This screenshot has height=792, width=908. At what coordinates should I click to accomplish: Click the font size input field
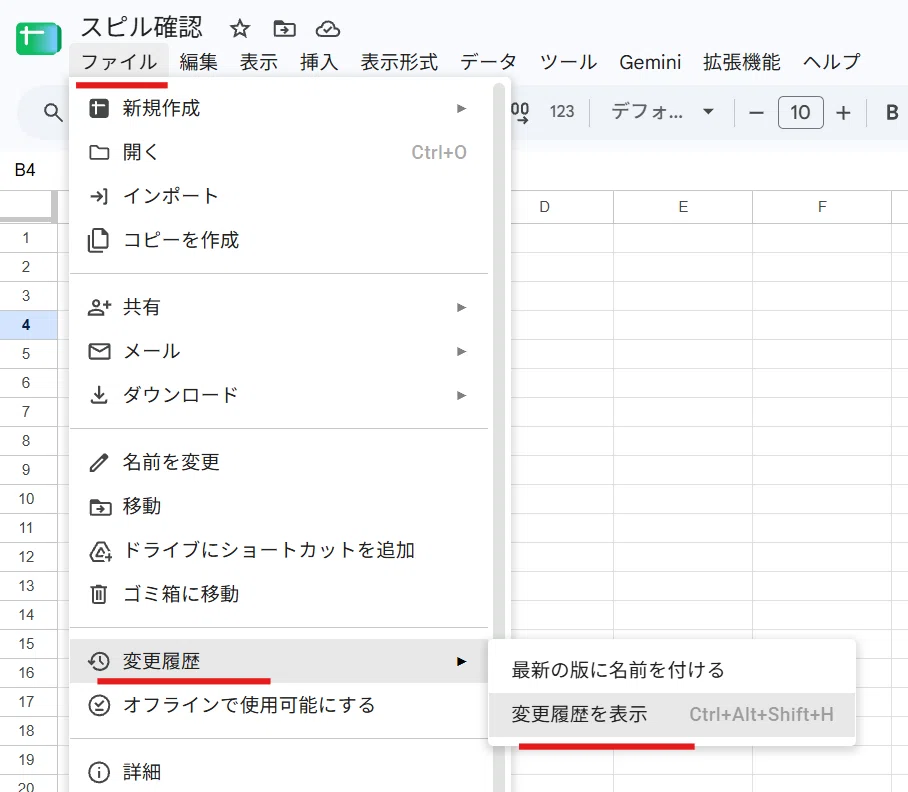point(800,112)
